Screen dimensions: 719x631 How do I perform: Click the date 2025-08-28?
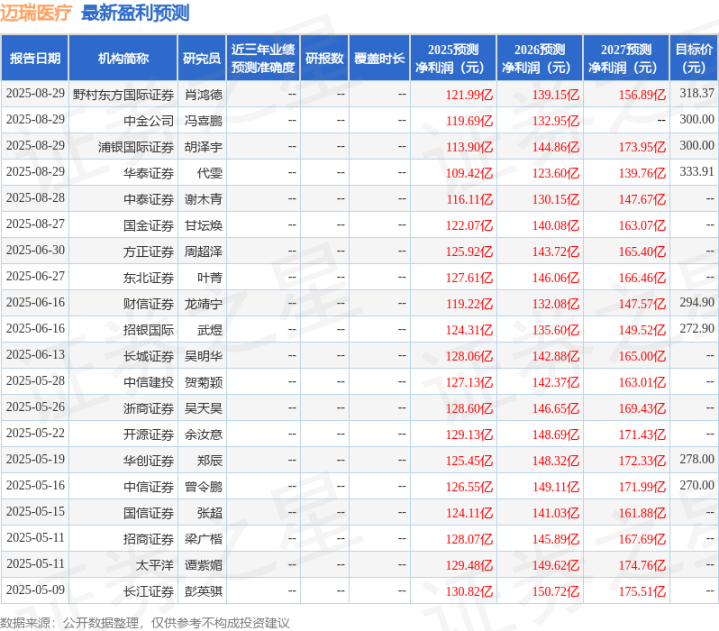pyautogui.click(x=35, y=198)
